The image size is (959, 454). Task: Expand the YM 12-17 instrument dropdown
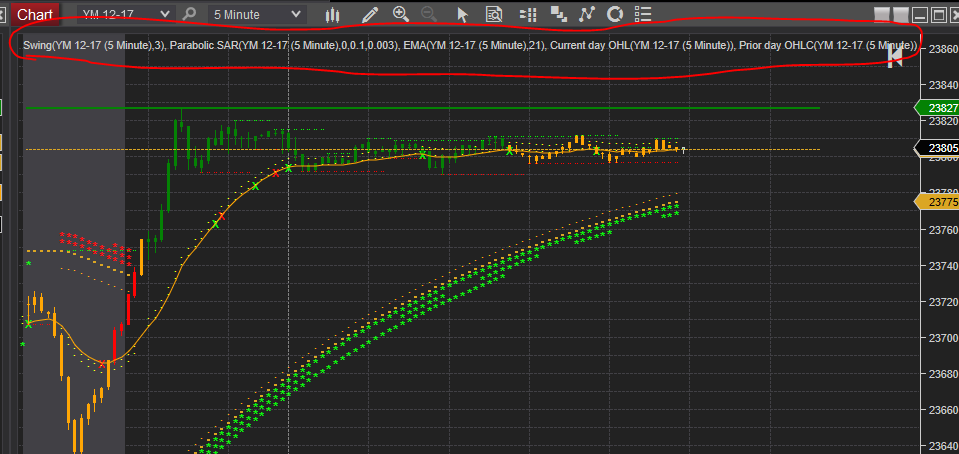point(125,15)
